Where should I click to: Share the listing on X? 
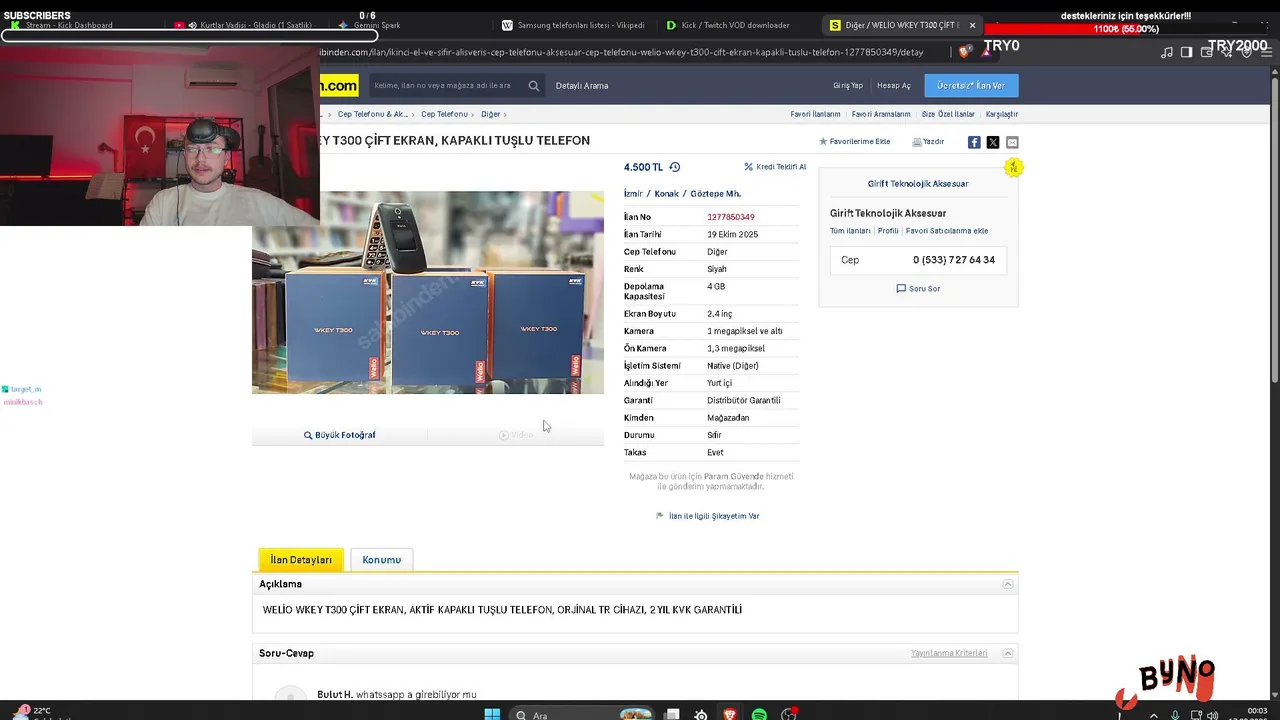[993, 142]
